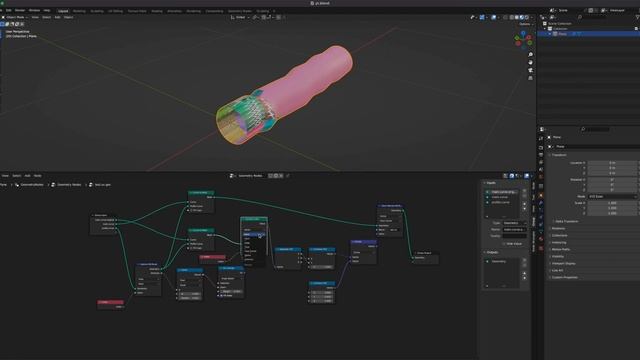Click the outliner search field
The image size is (640, 360).
592,17
